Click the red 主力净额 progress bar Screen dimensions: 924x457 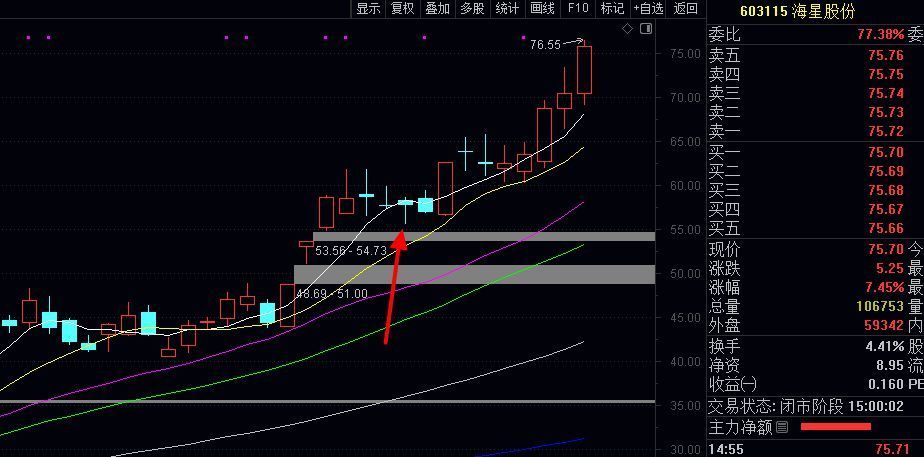pos(835,426)
